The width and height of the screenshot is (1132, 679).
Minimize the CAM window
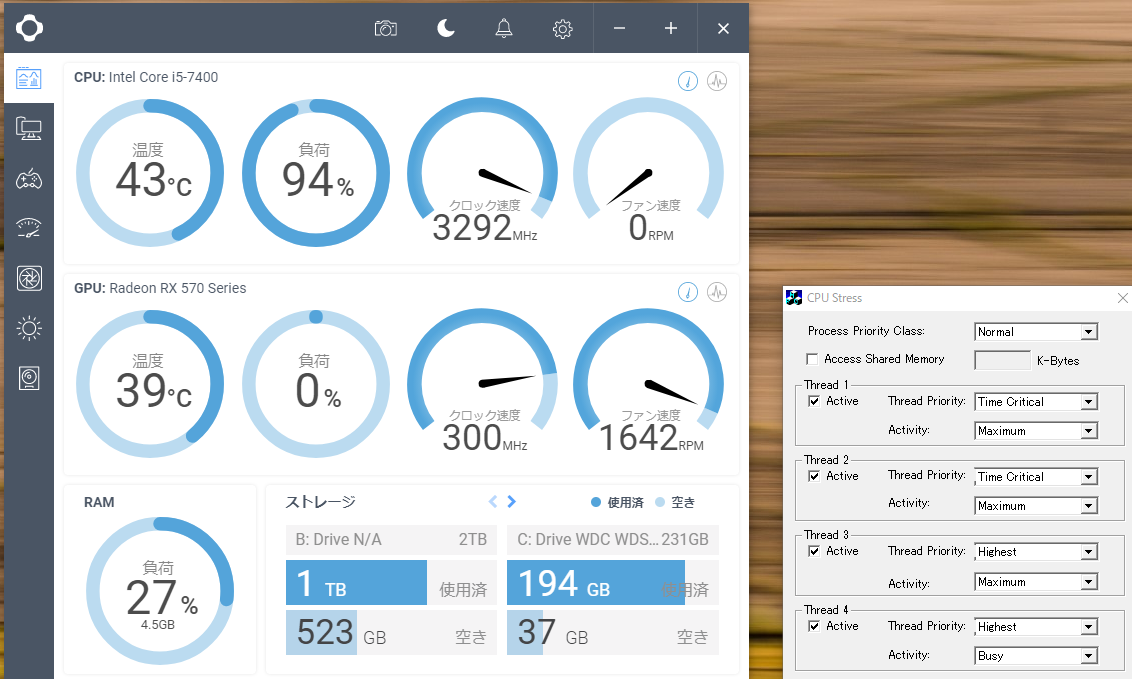point(619,28)
